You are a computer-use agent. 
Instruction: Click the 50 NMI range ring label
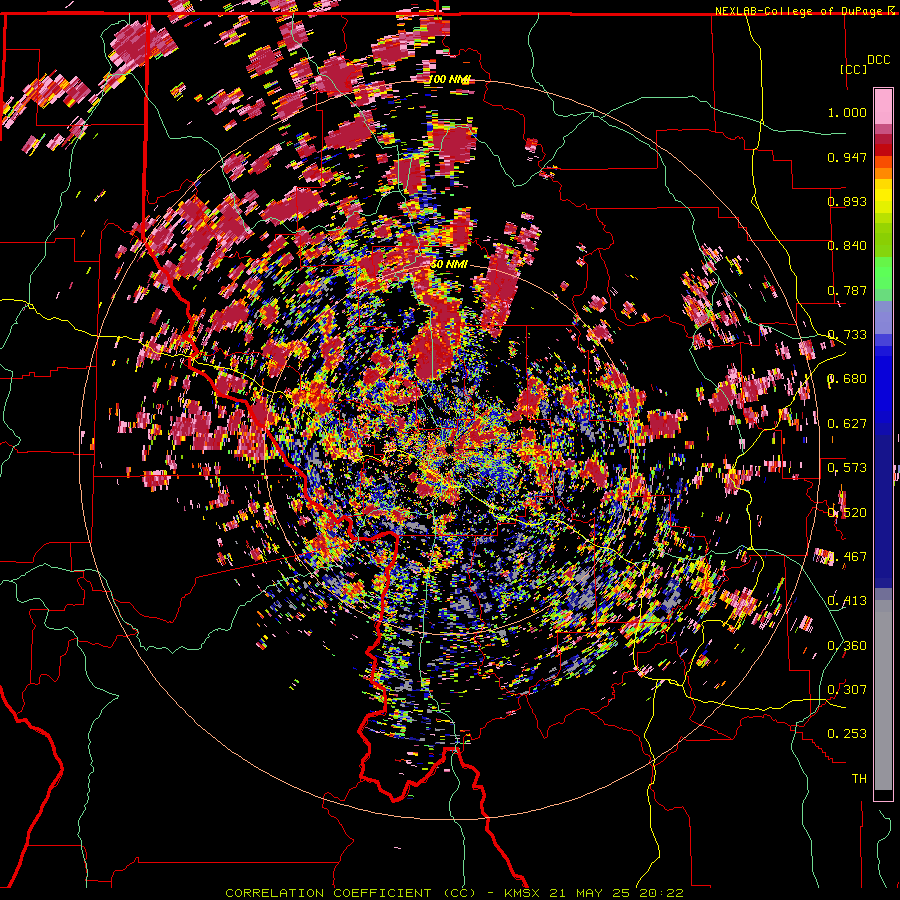click(x=449, y=265)
